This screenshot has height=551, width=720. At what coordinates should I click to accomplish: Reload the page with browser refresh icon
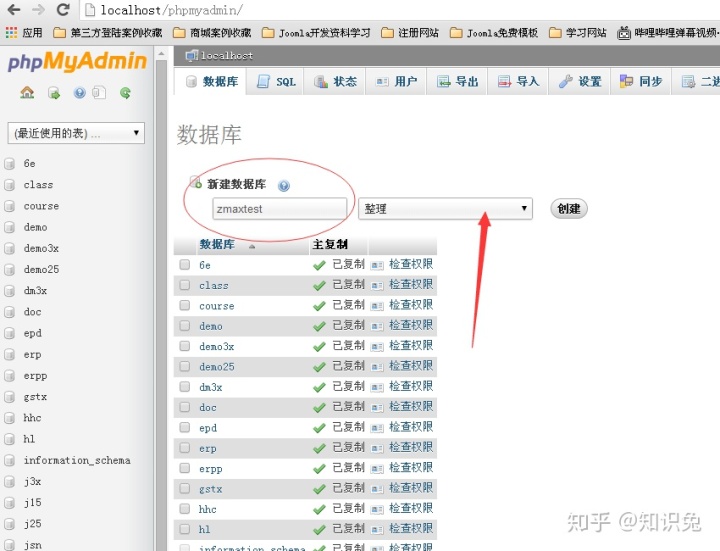pyautogui.click(x=63, y=10)
